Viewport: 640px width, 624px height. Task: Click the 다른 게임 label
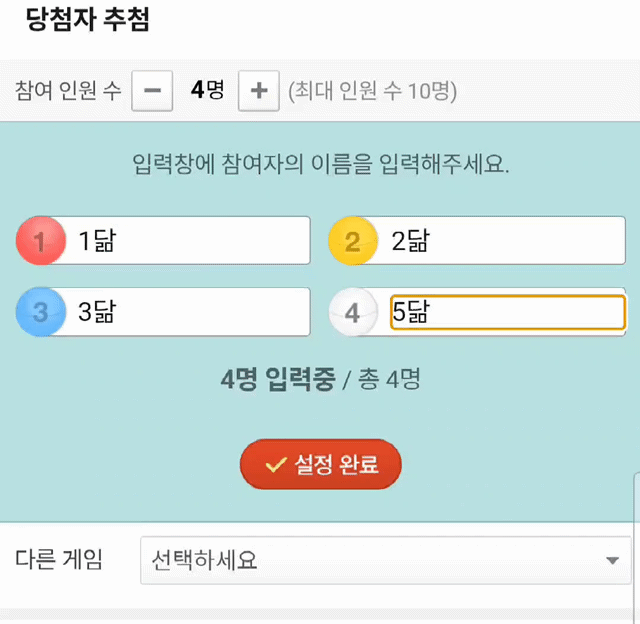59,560
